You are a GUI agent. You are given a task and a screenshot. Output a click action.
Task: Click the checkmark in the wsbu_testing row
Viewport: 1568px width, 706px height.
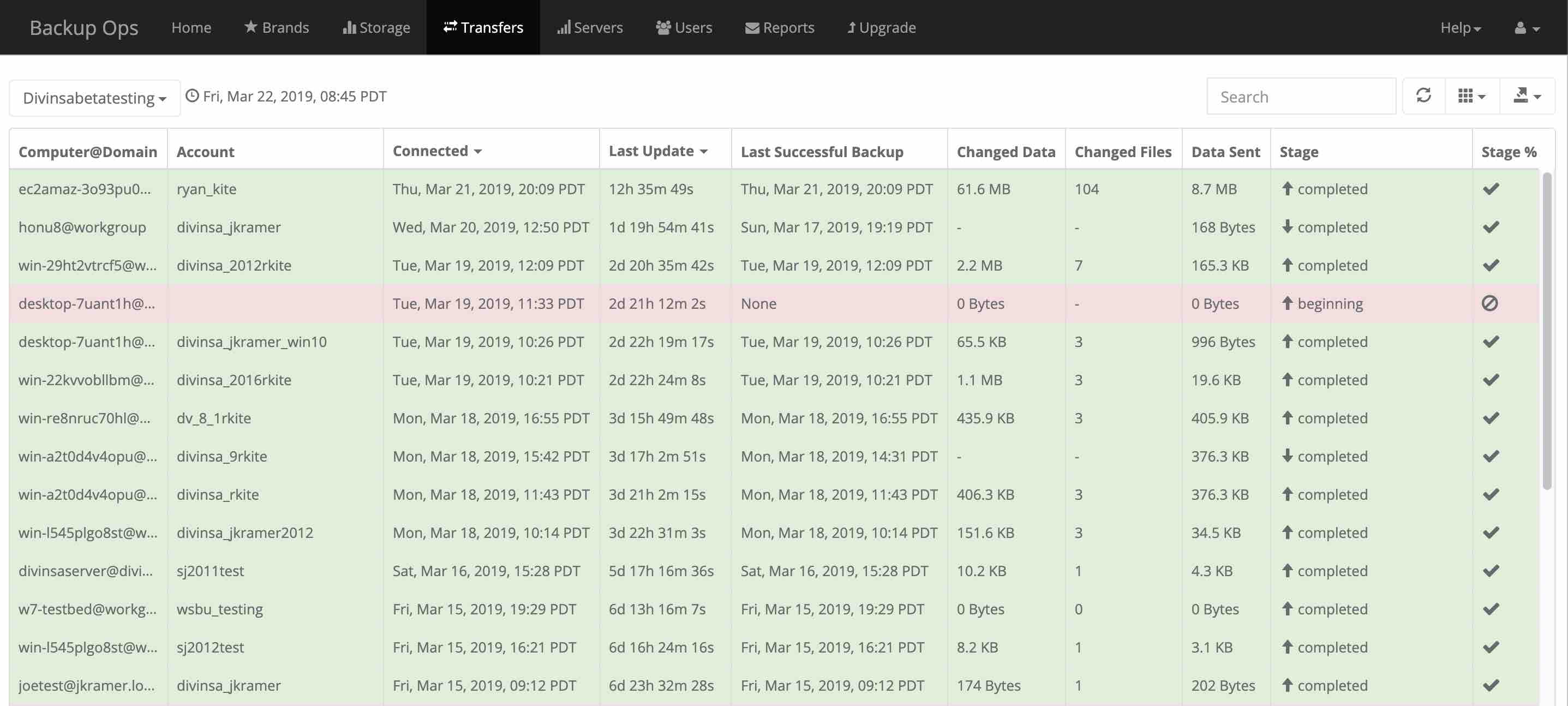tap(1491, 609)
